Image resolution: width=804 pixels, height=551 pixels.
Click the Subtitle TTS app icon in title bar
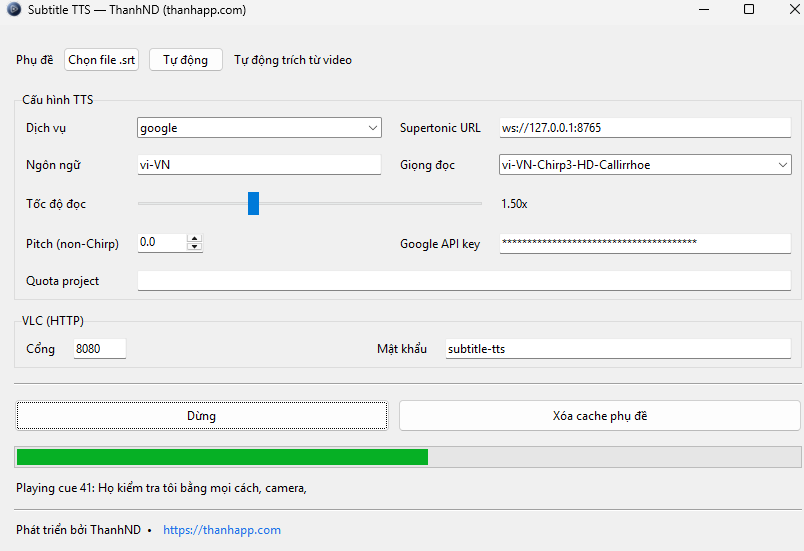(14, 9)
